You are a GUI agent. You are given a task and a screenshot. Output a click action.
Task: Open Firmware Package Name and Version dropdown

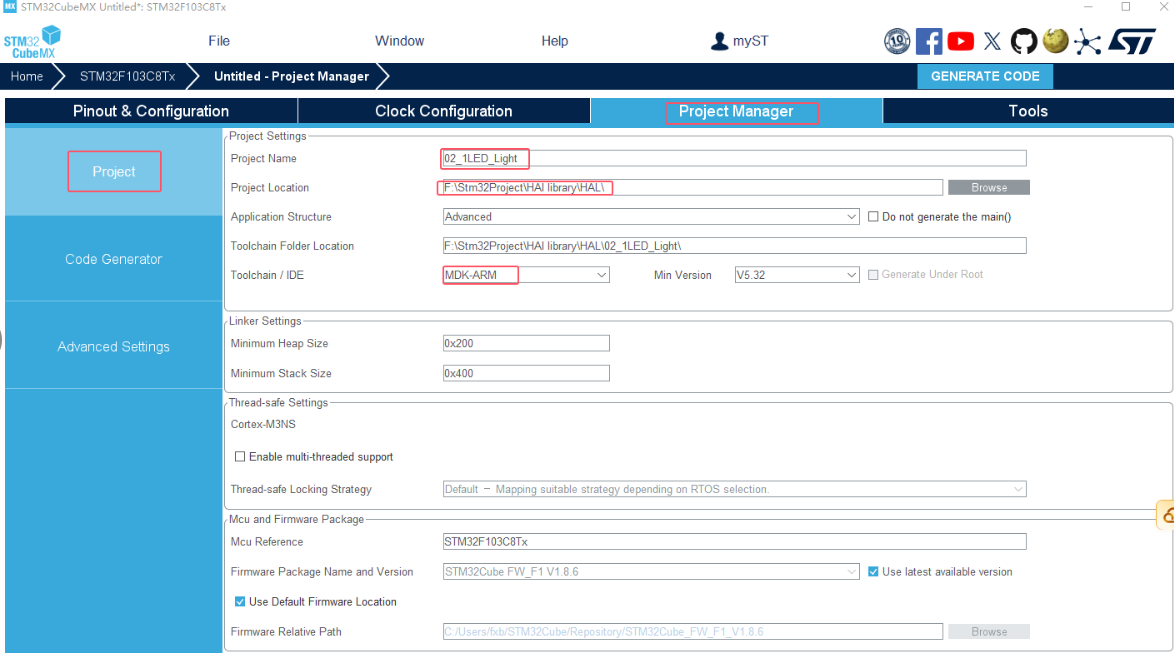pyautogui.click(x=651, y=571)
